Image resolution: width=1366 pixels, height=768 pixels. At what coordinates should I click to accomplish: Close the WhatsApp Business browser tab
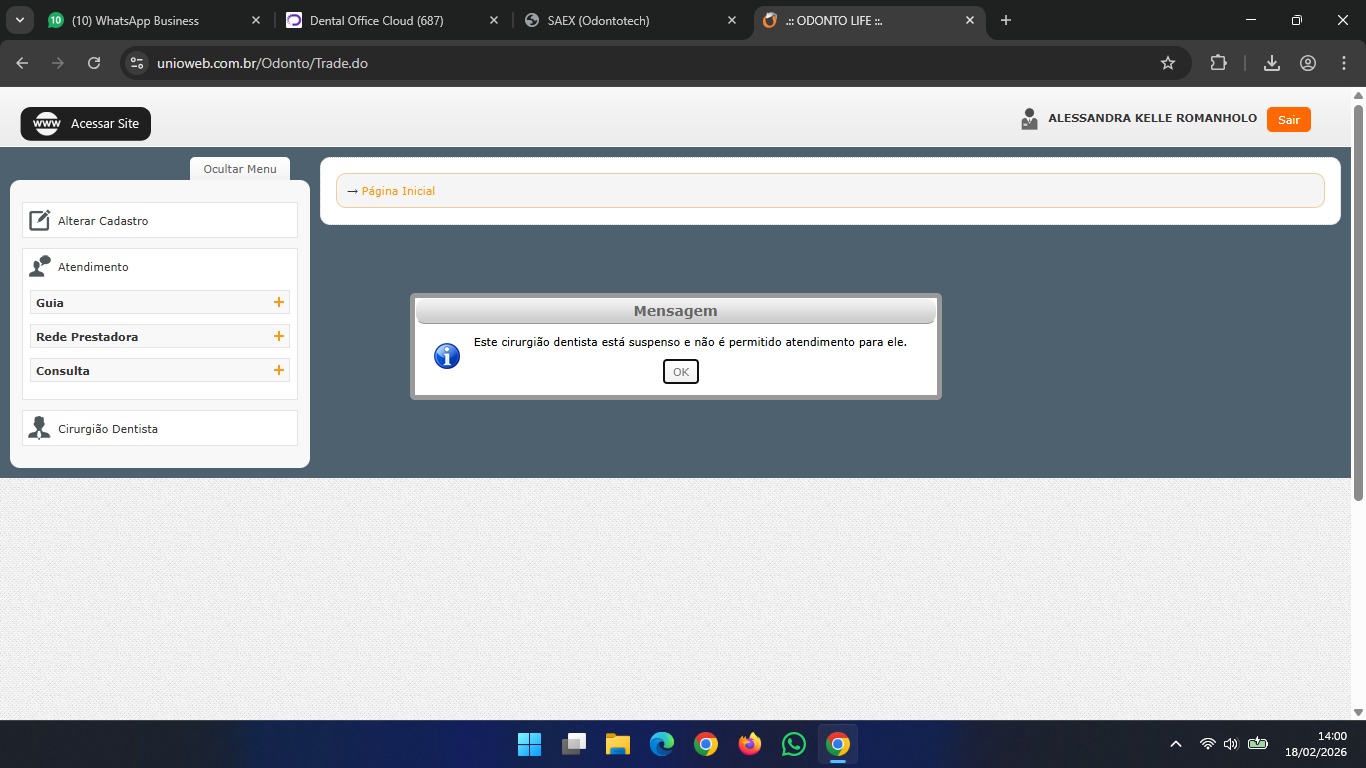tap(256, 20)
